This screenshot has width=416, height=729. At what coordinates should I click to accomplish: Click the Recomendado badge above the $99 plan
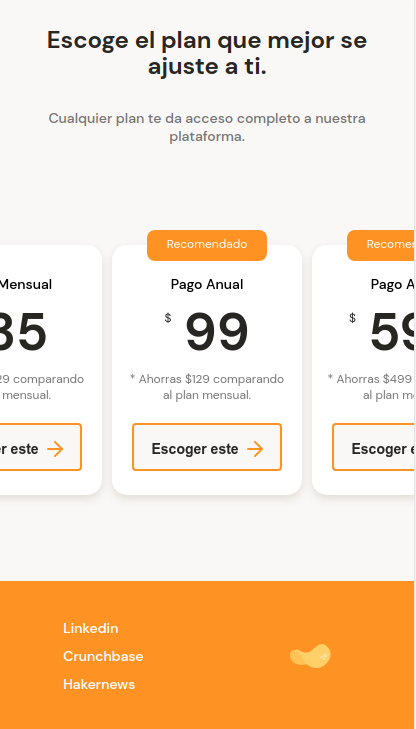[x=207, y=245]
